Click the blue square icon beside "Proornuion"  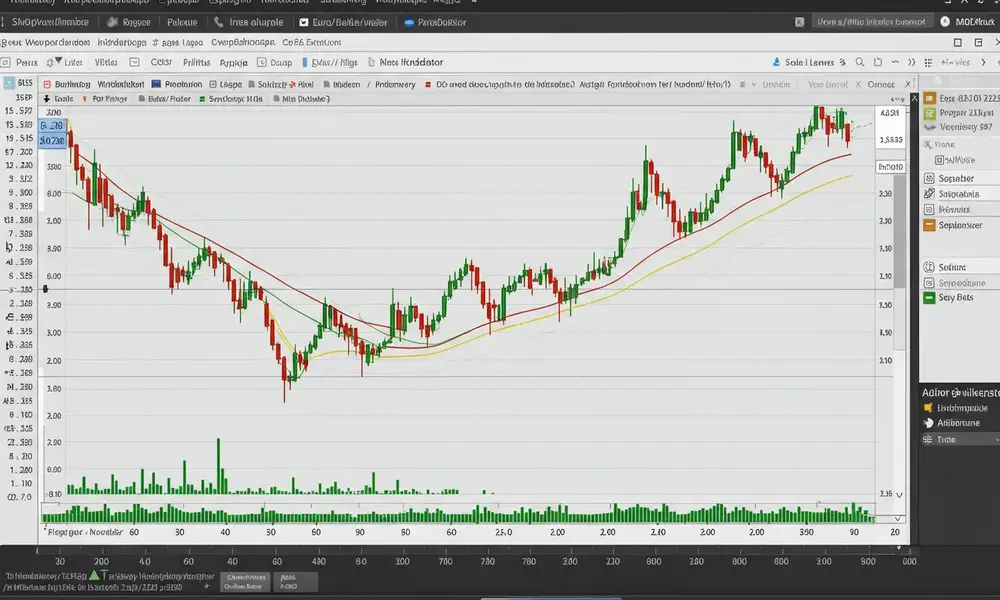(156, 84)
